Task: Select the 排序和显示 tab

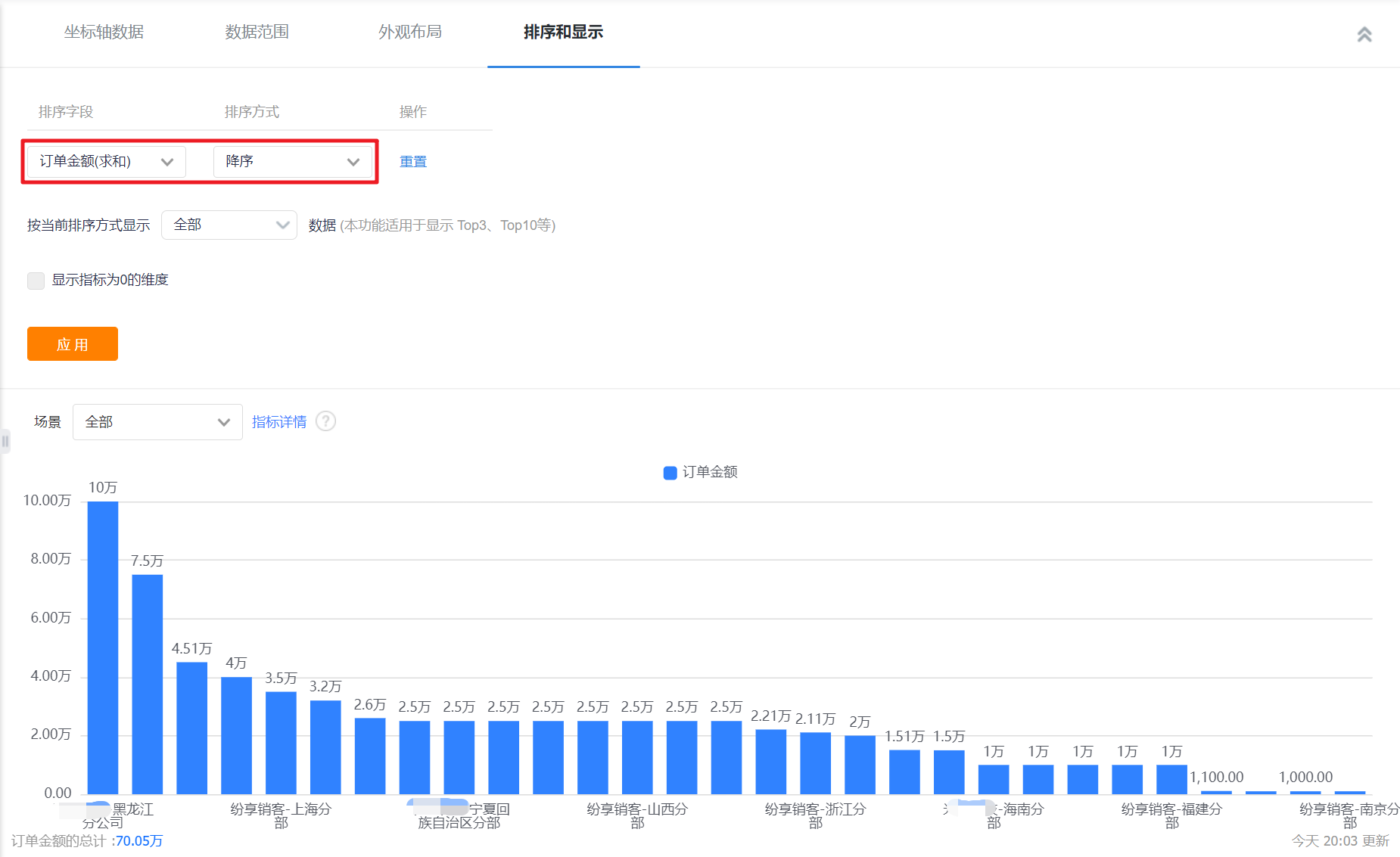Action: [x=563, y=32]
